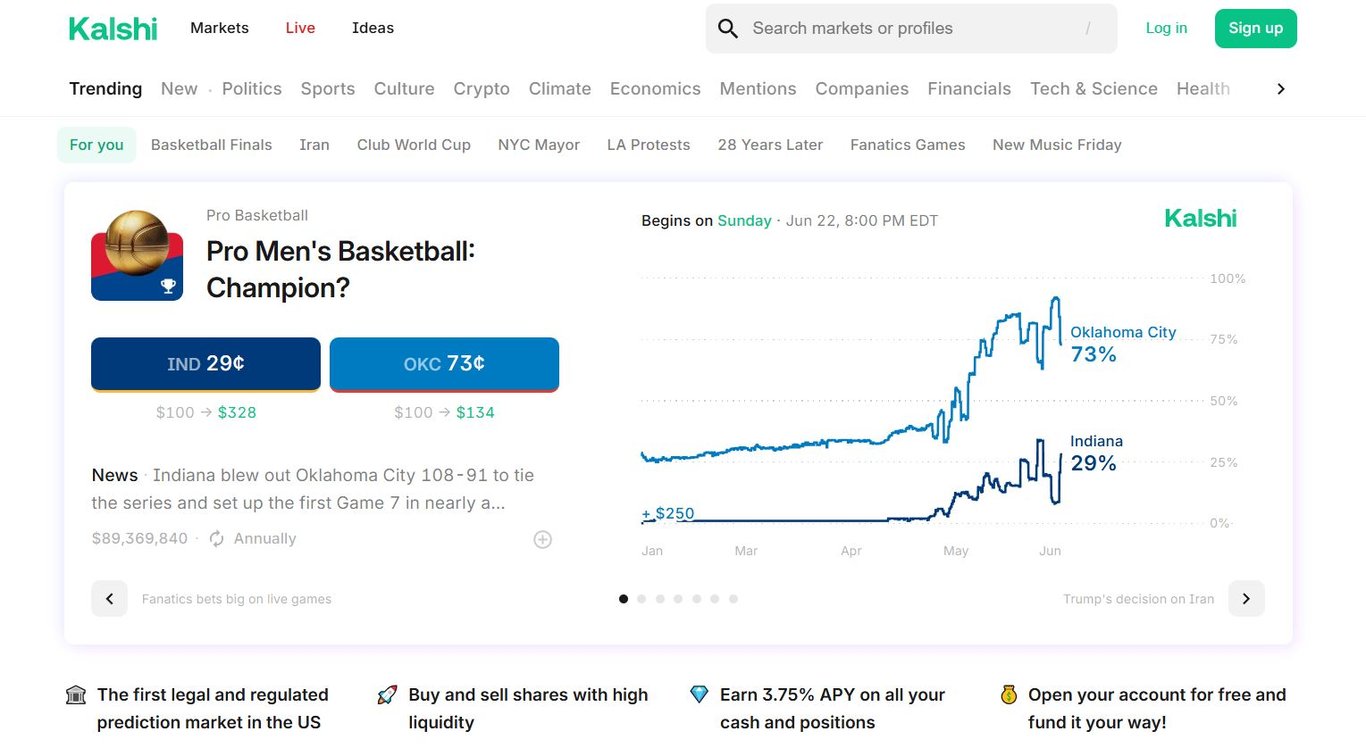Select the For you filter pill
1366x748 pixels.
(96, 144)
